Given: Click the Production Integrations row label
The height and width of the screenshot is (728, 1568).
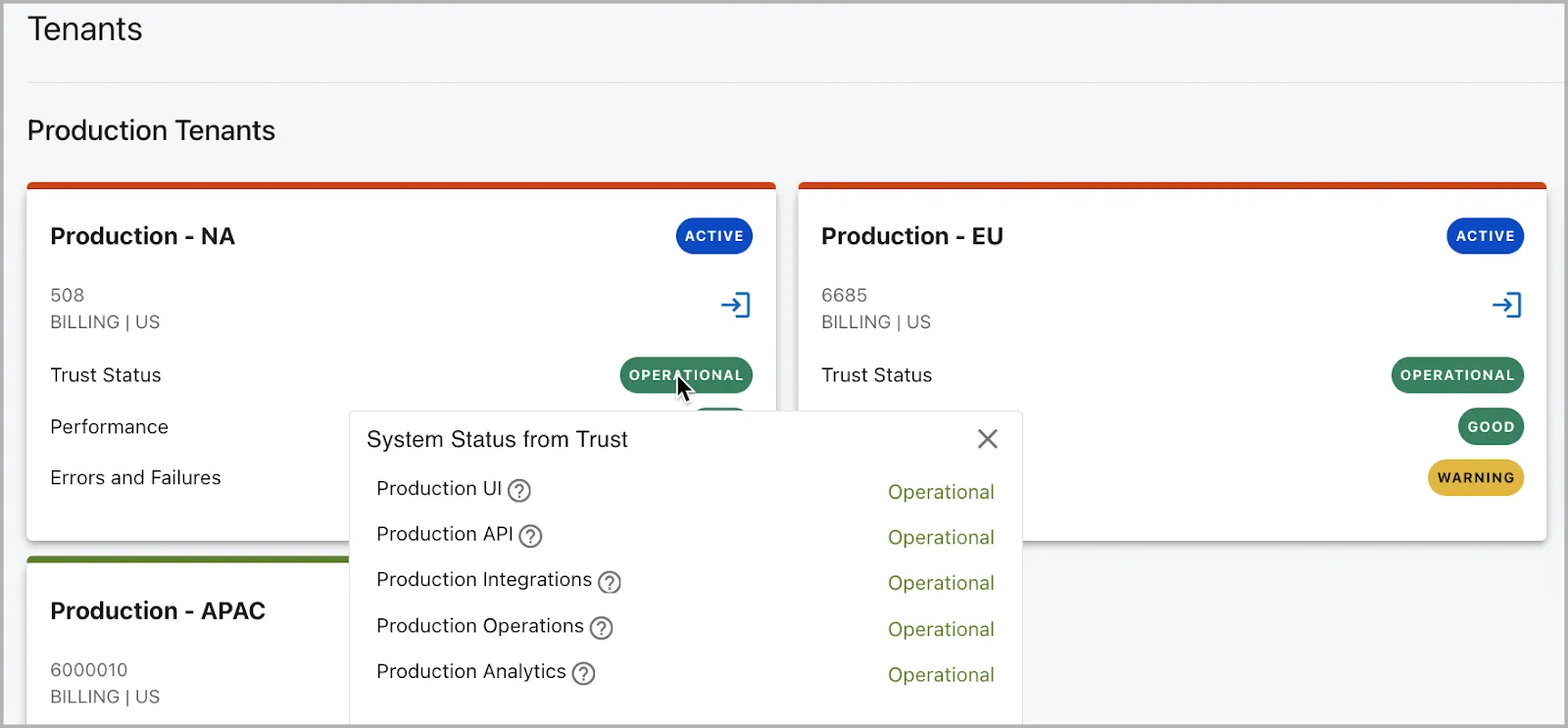Looking at the screenshot, I should click(484, 579).
